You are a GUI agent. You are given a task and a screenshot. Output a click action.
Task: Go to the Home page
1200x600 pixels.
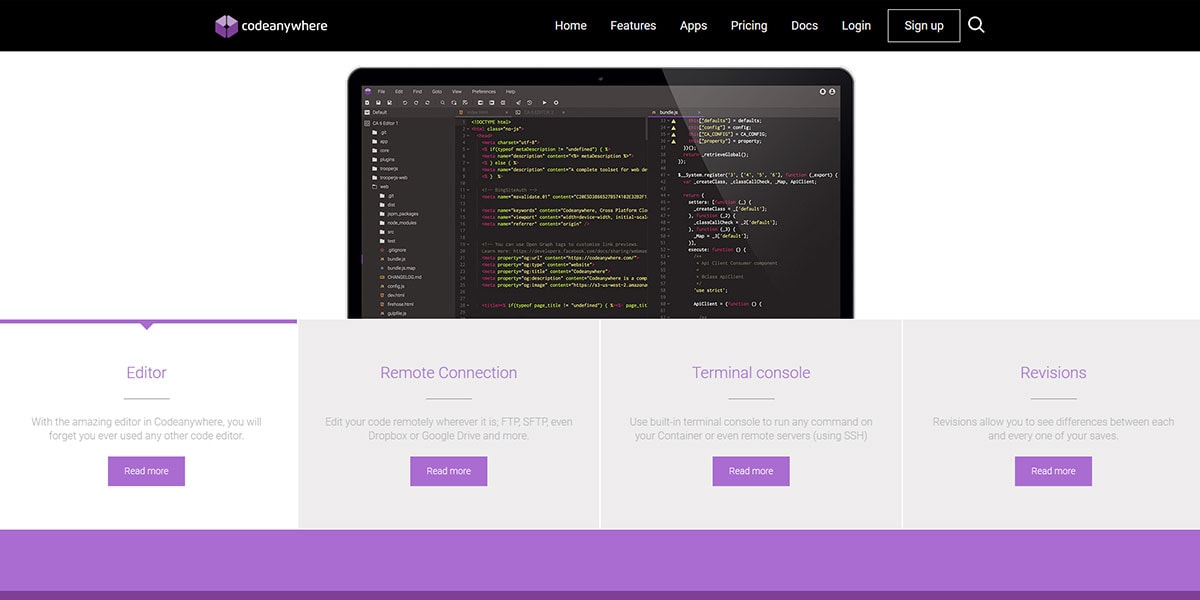[570, 26]
